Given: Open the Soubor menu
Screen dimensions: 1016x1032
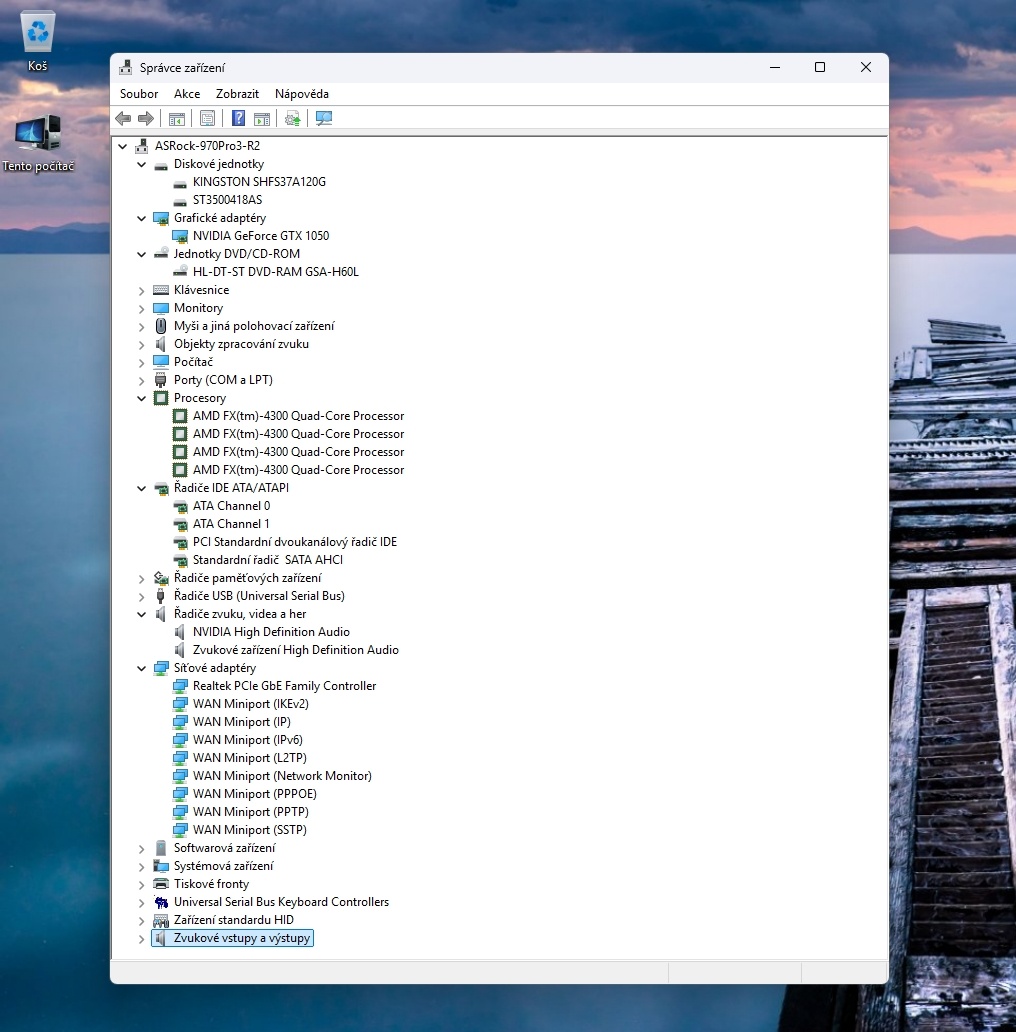Looking at the screenshot, I should tap(139, 94).
